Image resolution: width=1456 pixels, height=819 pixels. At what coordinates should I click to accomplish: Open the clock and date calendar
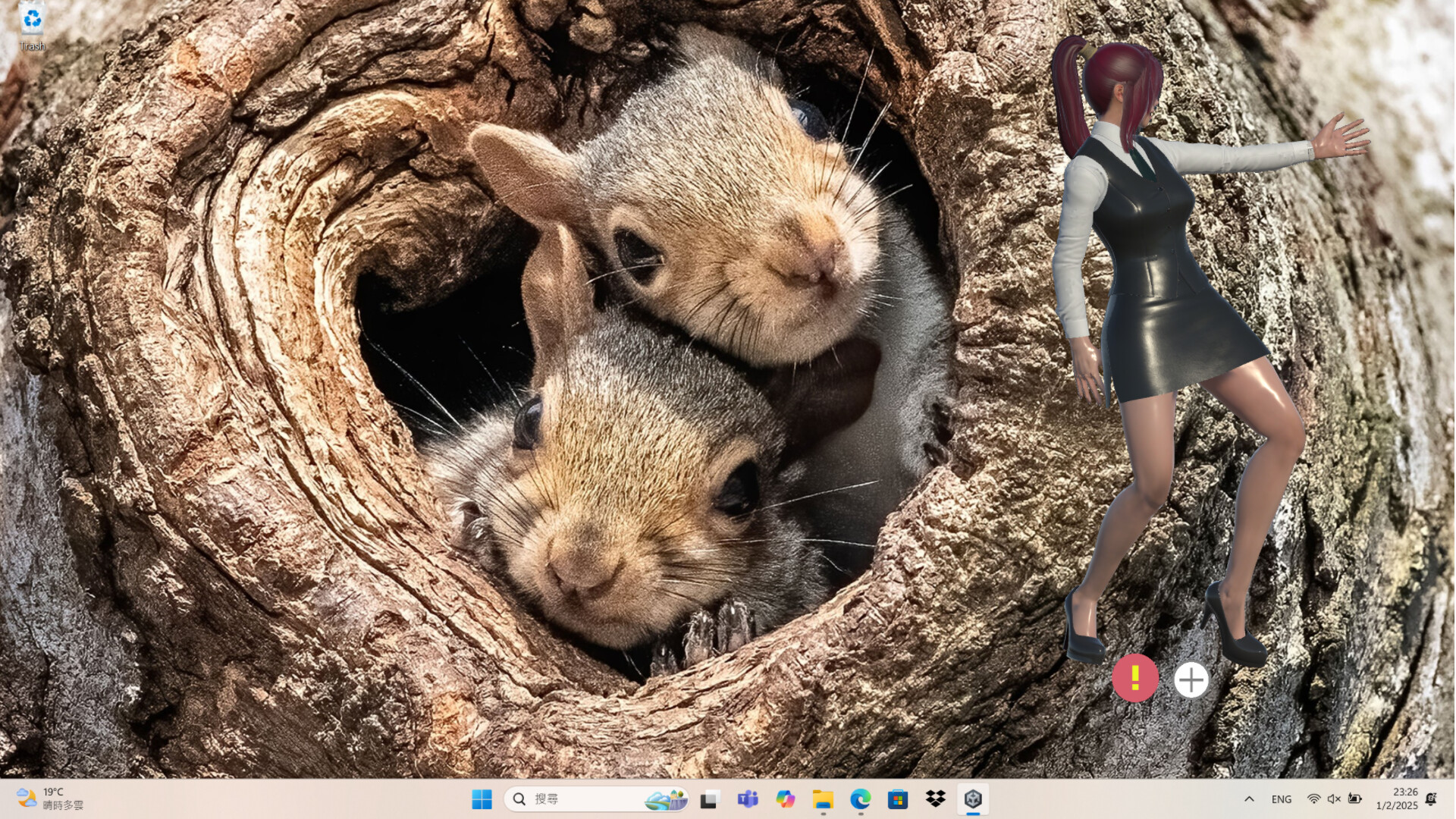pos(1397,799)
